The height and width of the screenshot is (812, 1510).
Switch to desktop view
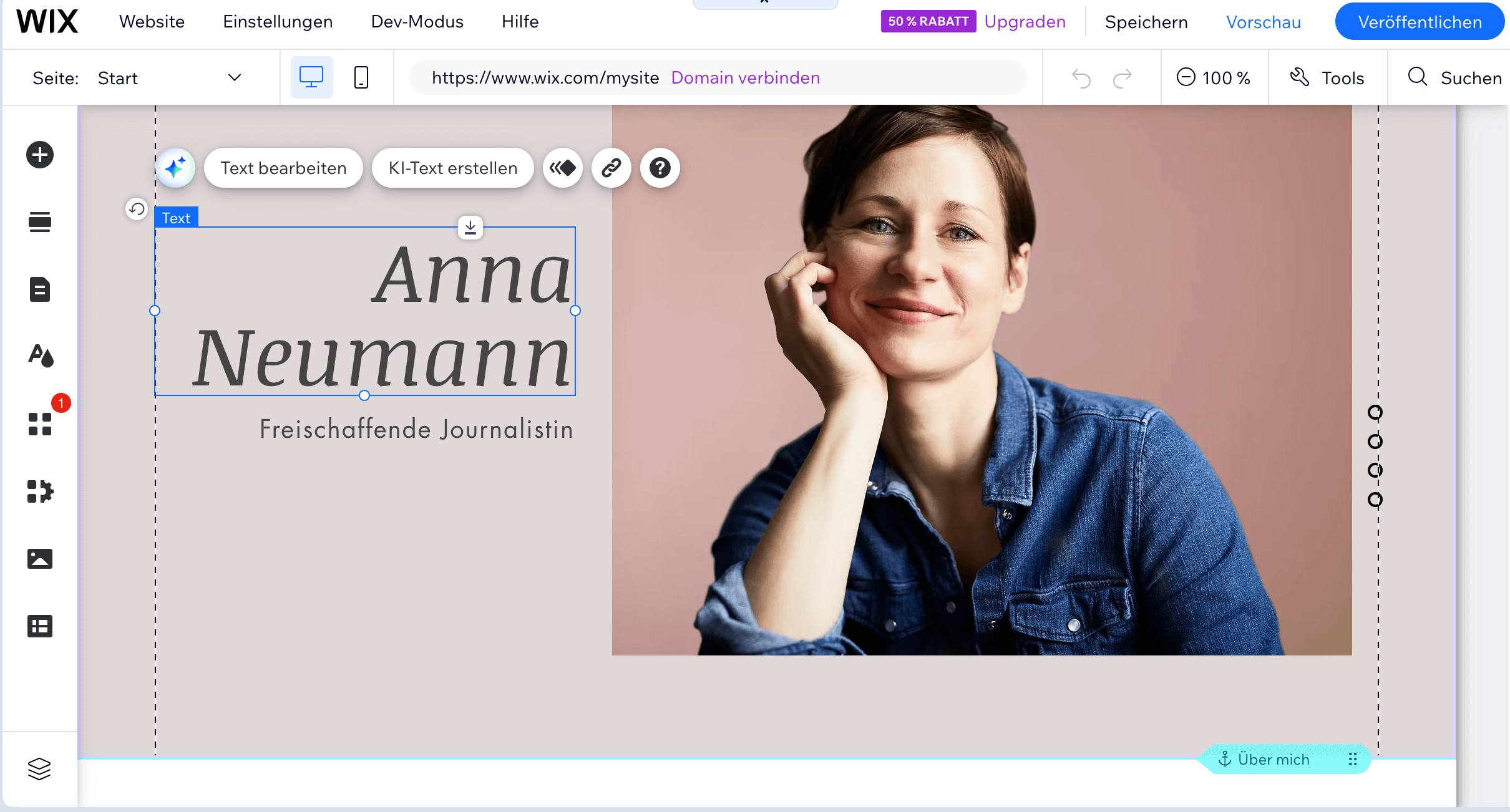pos(311,77)
